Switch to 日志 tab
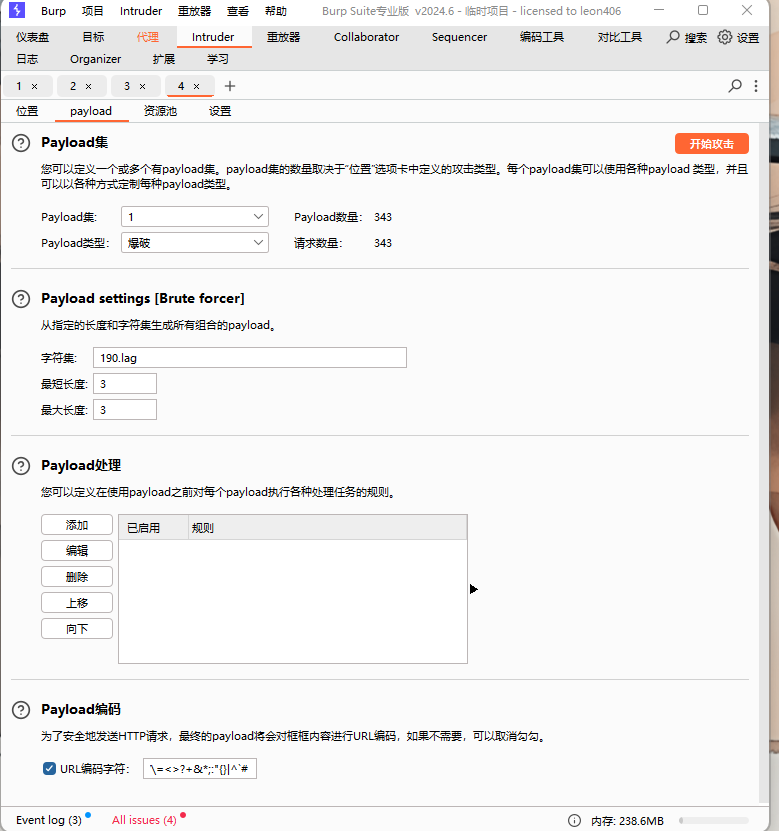Screen dimensions: 779x831 coord(27,59)
